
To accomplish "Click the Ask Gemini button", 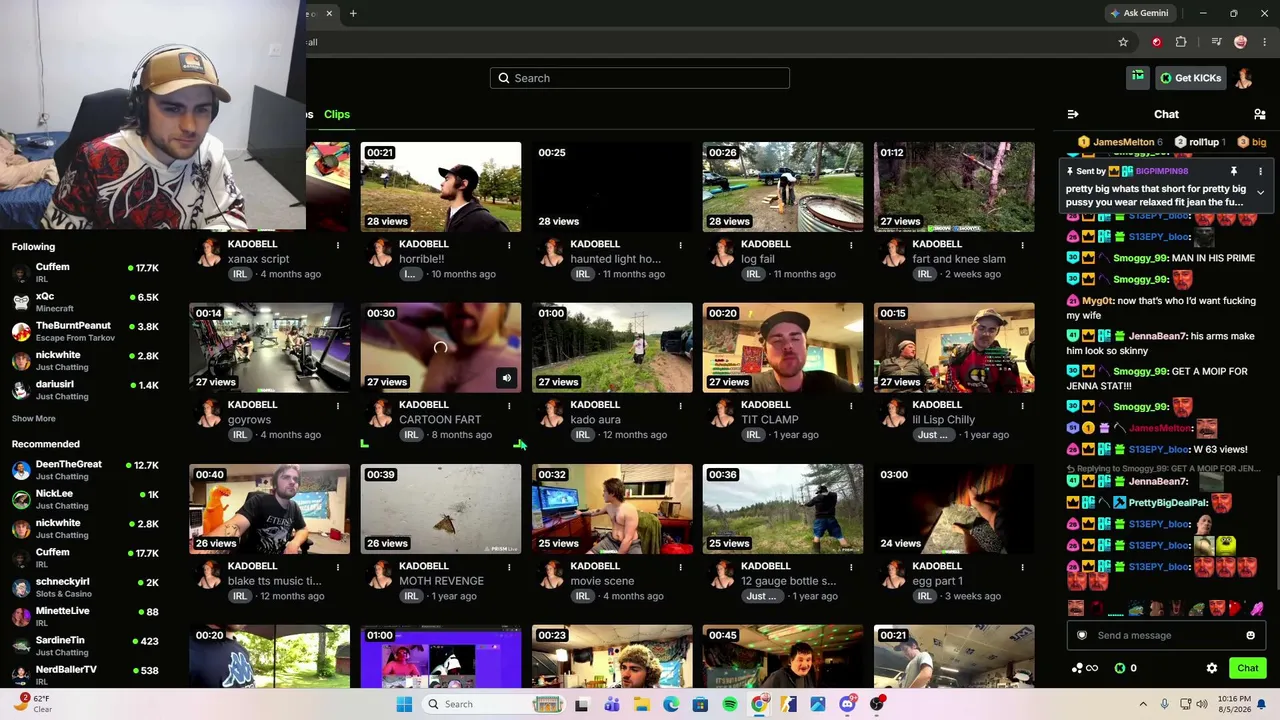I will tap(1138, 13).
